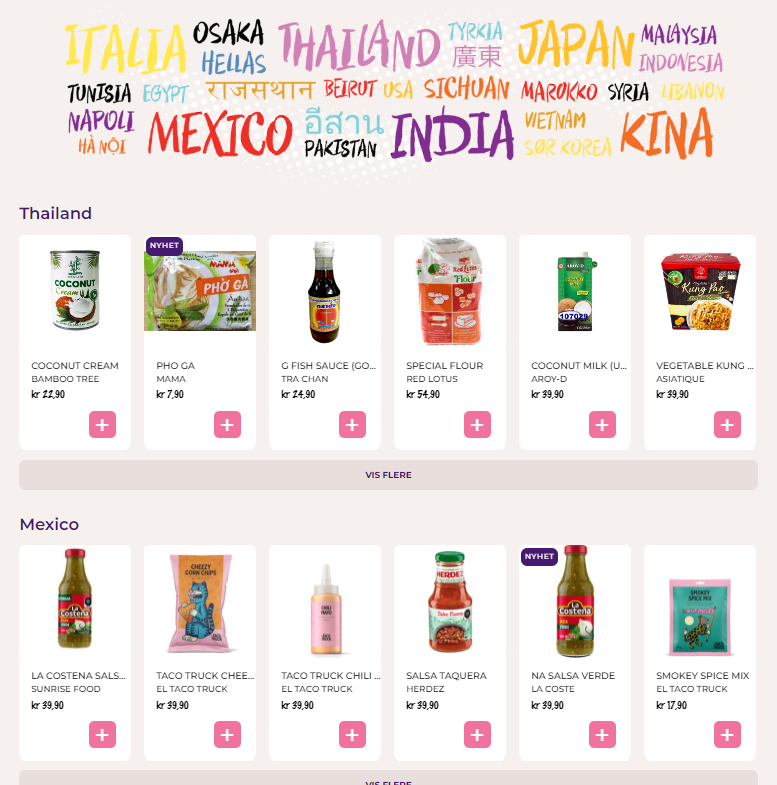Add Vegetable Kung Pao Asiatique to cart
The width and height of the screenshot is (777, 785).
pos(727,425)
